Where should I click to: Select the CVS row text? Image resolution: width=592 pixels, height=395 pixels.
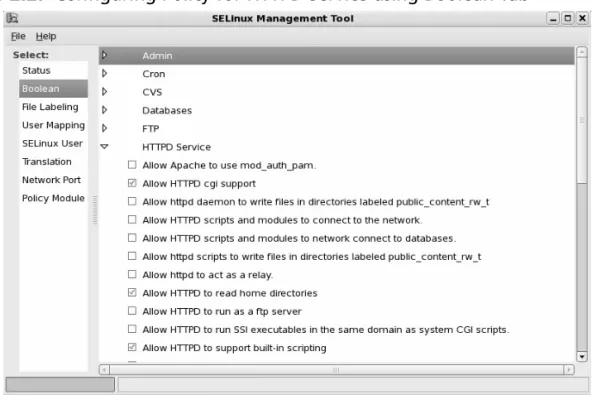click(152, 92)
